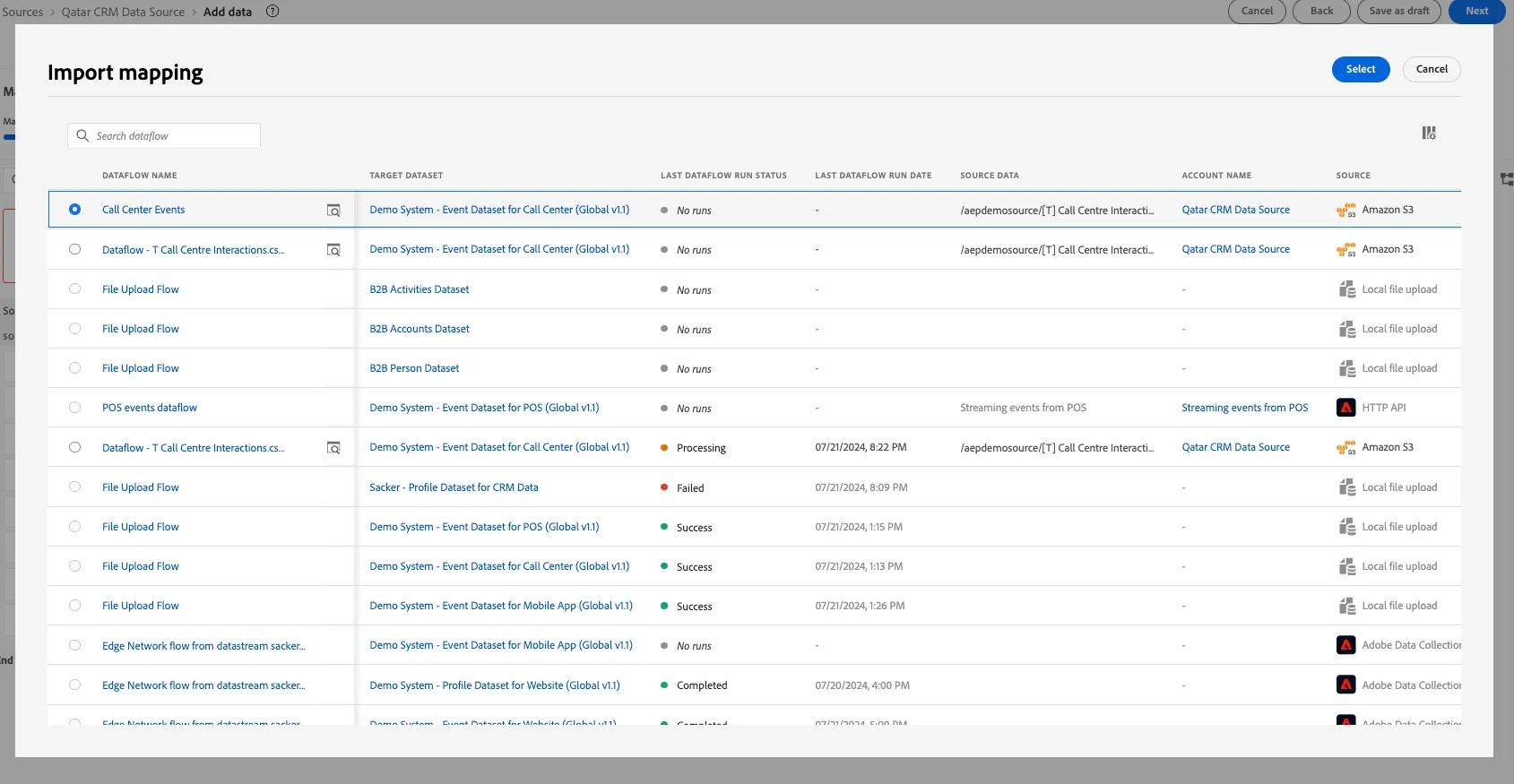Click Local file upload icon in Failed row

(x=1346, y=487)
